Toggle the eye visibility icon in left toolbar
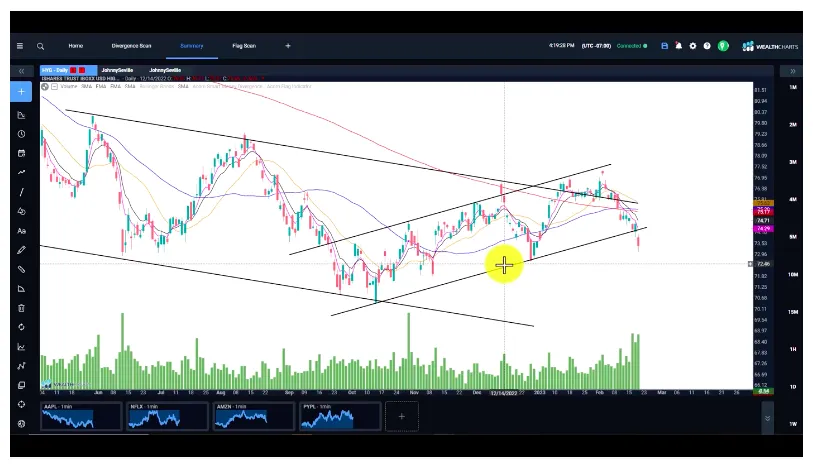The height and width of the screenshot is (469, 813). [x=22, y=423]
